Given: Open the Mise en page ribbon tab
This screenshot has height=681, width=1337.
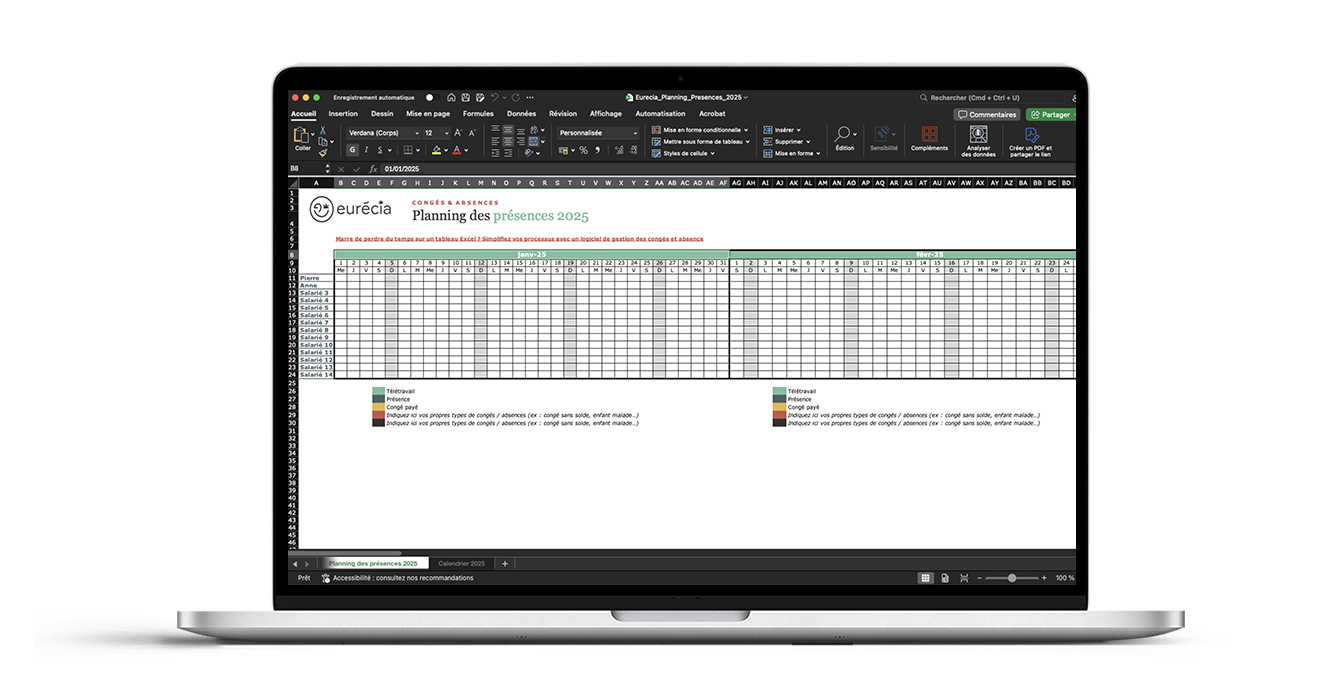Looking at the screenshot, I should click(x=428, y=114).
